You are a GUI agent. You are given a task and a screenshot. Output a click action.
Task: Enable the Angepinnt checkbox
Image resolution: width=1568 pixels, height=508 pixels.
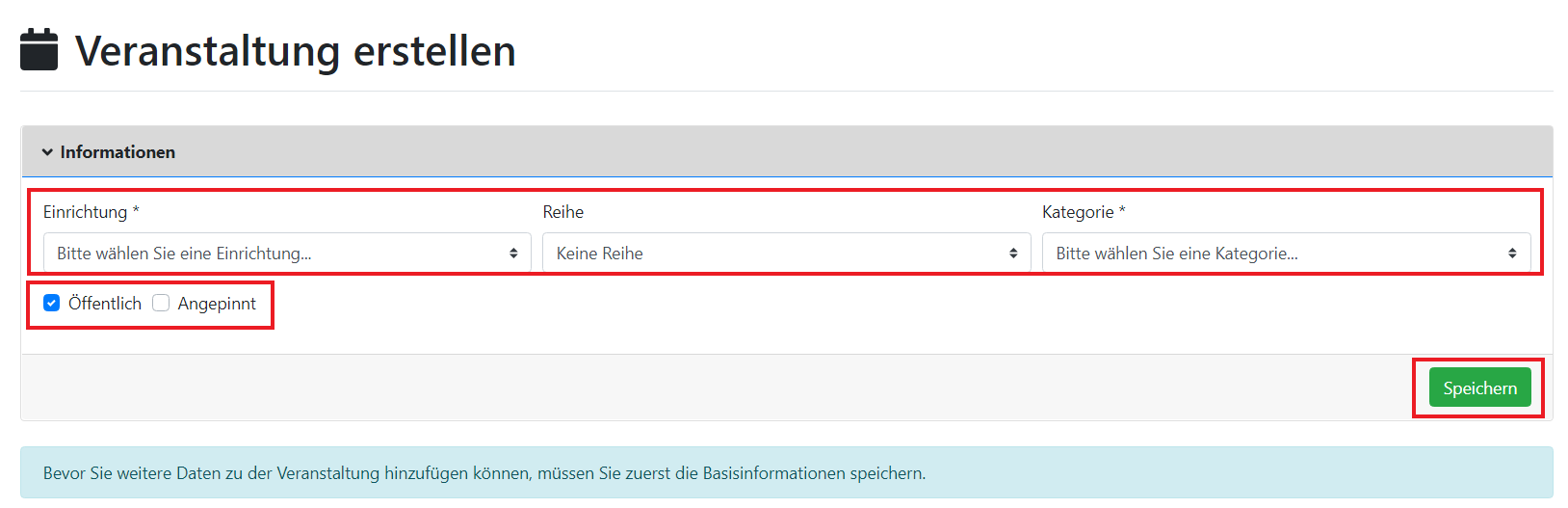[161, 304]
